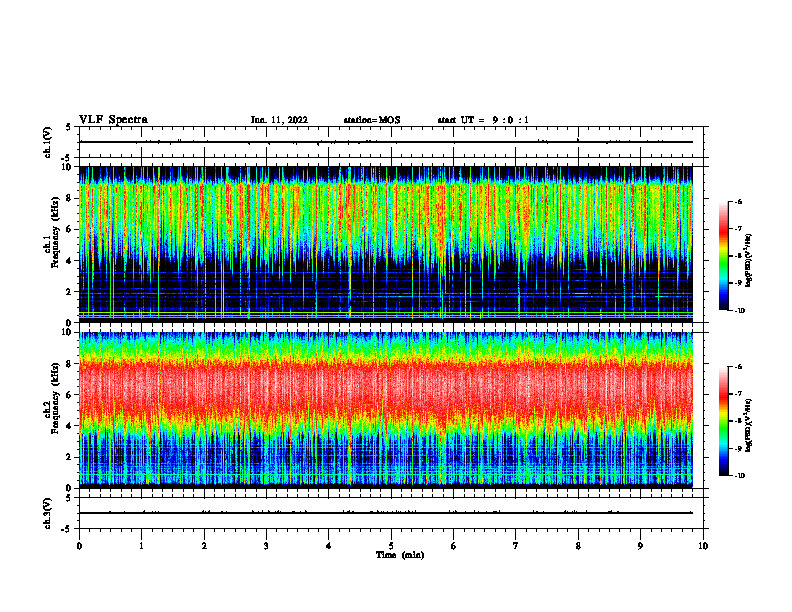Click the "start UT = 9 : 0 : 1" text

coord(483,120)
